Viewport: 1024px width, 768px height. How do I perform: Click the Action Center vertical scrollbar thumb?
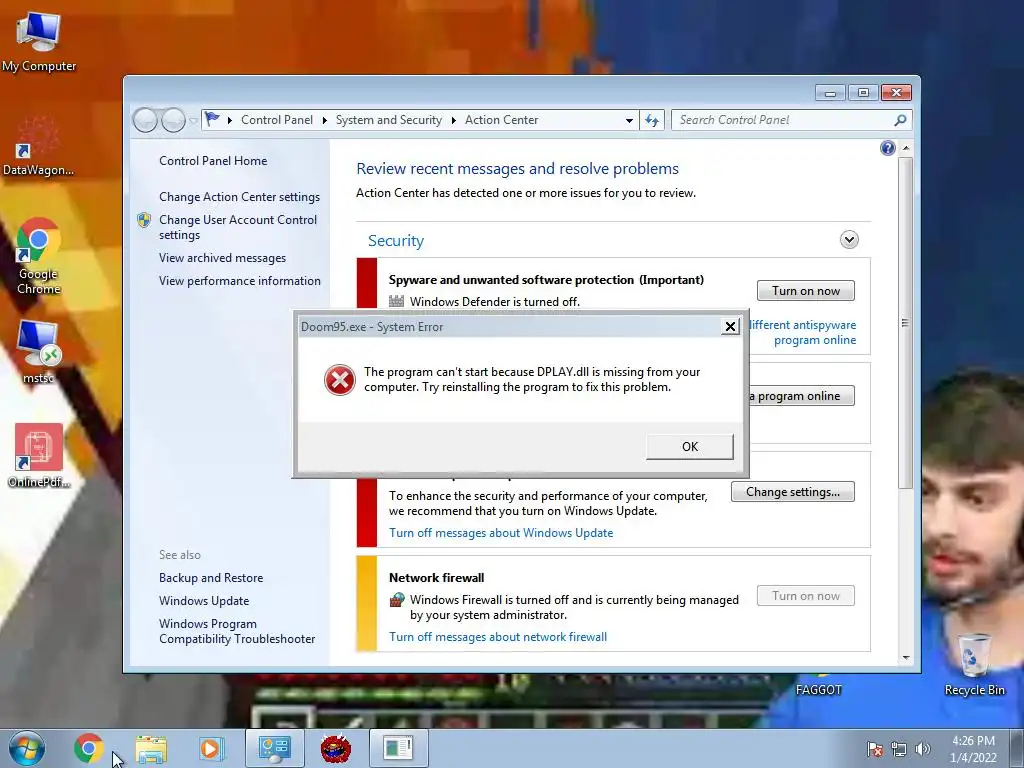point(905,323)
